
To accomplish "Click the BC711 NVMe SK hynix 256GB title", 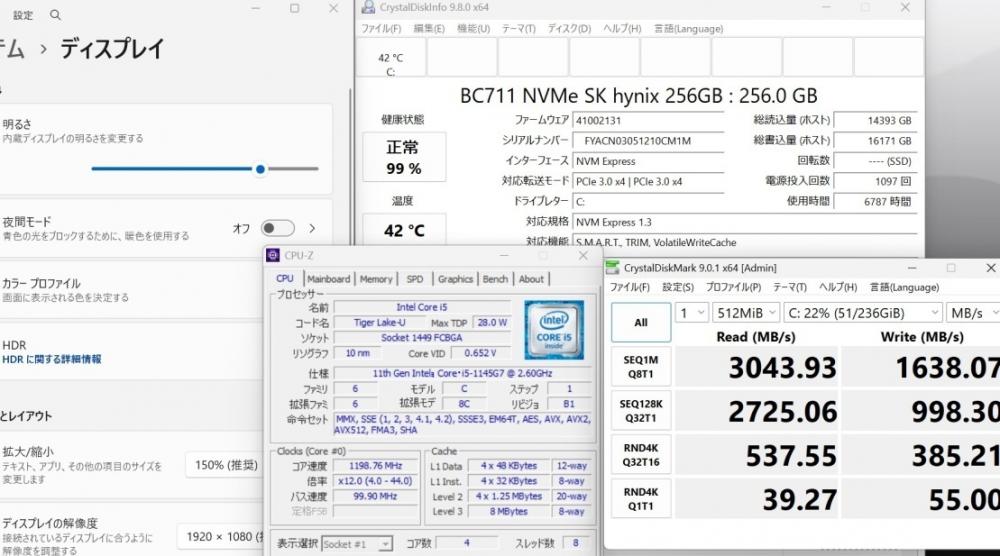I will click(x=638, y=96).
